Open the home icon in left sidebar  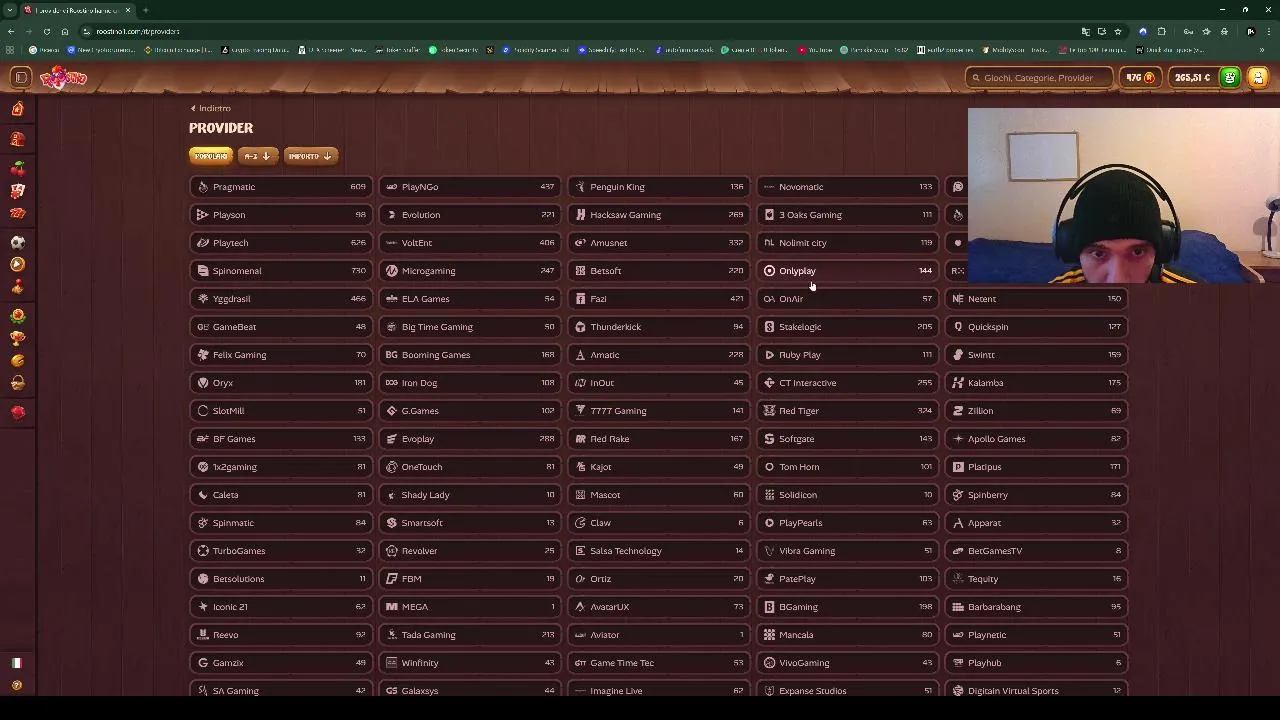click(x=17, y=109)
